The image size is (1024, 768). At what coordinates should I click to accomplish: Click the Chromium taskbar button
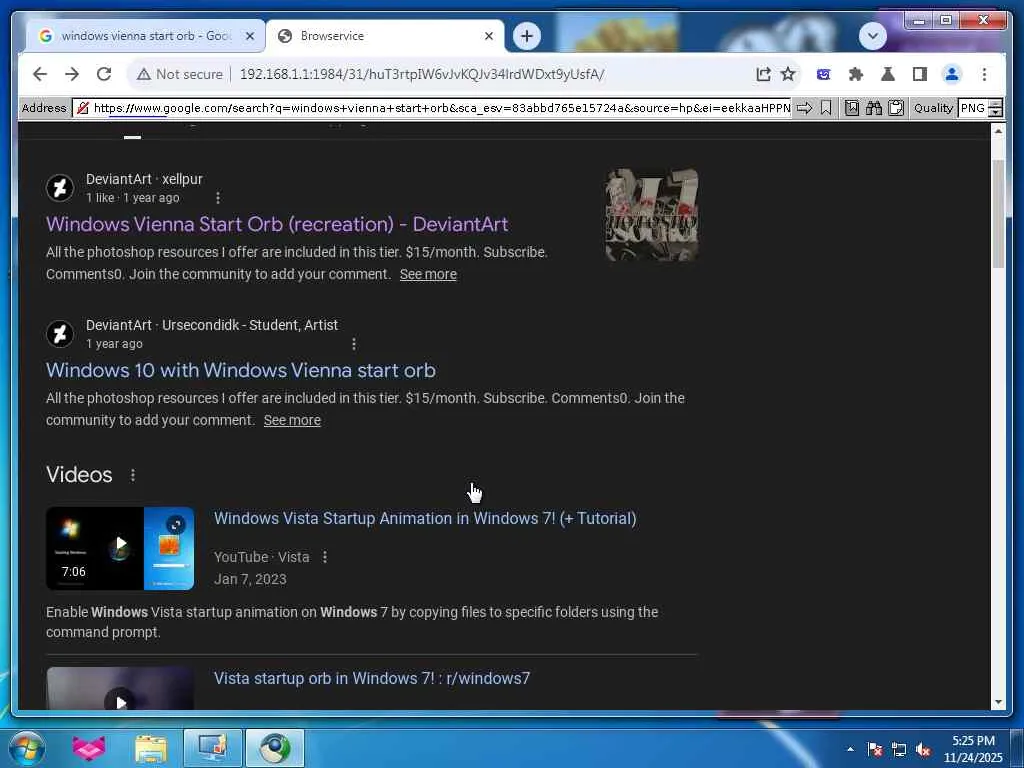coord(275,748)
